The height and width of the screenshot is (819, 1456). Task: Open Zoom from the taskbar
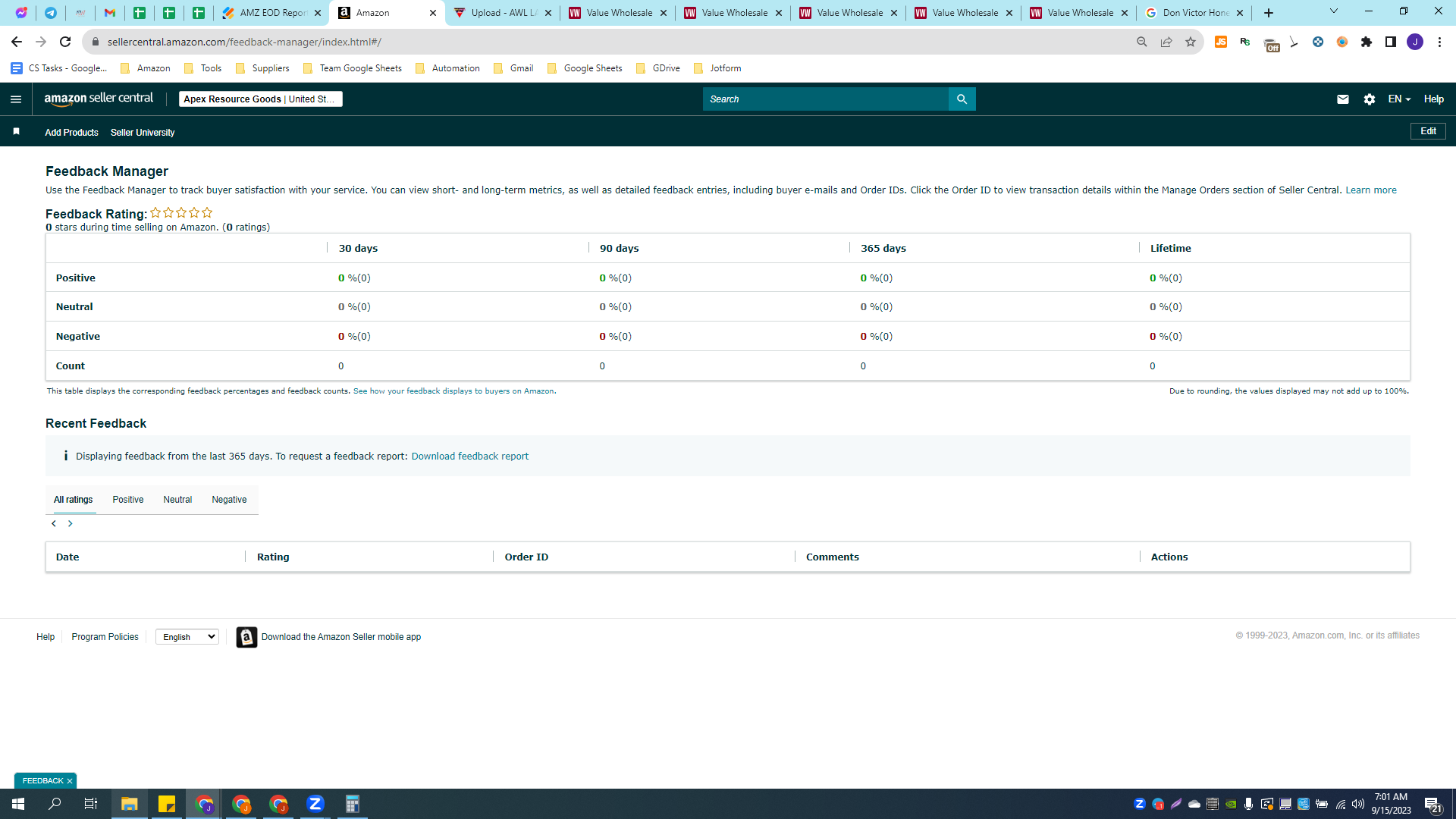click(x=315, y=804)
